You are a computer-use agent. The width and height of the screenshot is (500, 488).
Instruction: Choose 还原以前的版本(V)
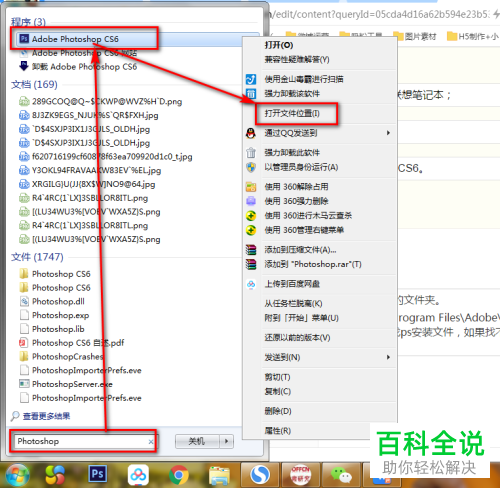point(297,338)
